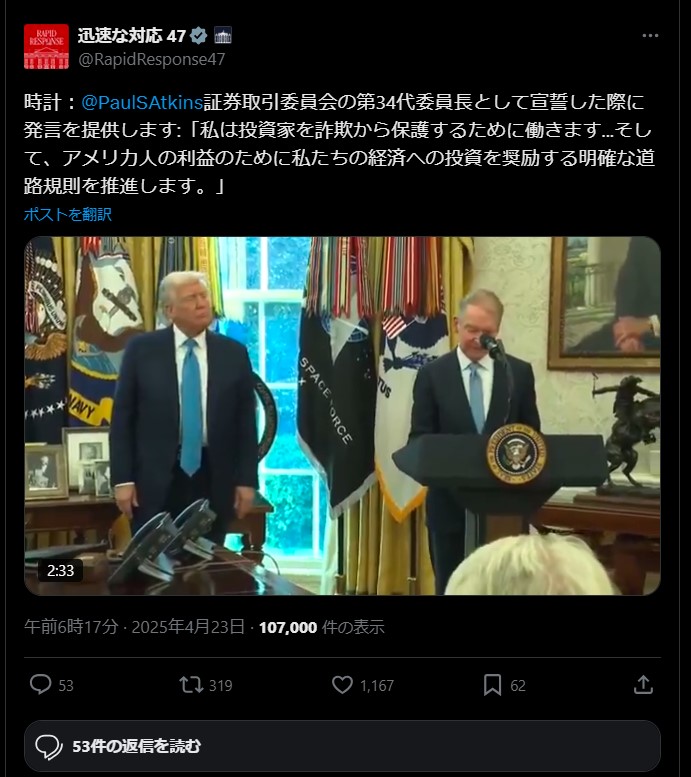Play the Oval Office video
Screen dimensions: 691x777
(x=343, y=416)
